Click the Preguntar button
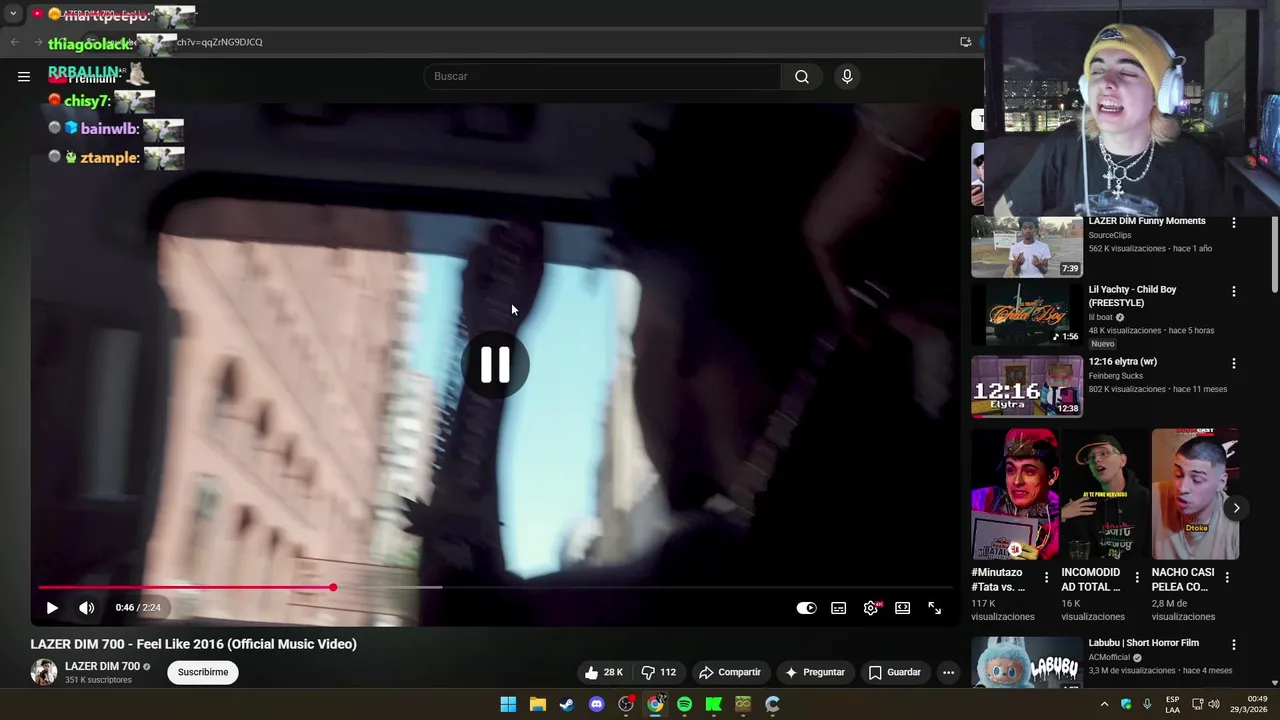 pyautogui.click(x=815, y=672)
